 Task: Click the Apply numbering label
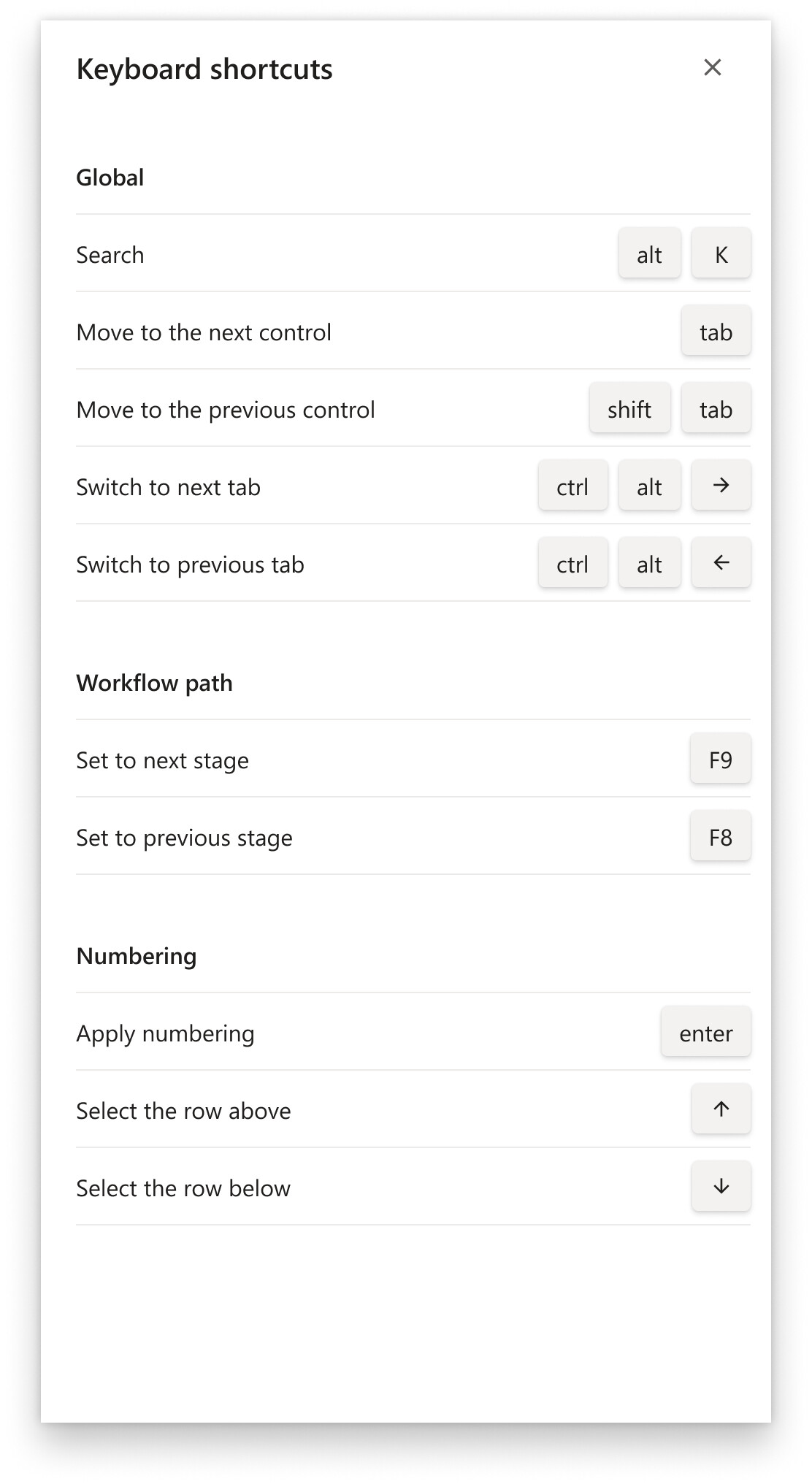(x=166, y=1033)
